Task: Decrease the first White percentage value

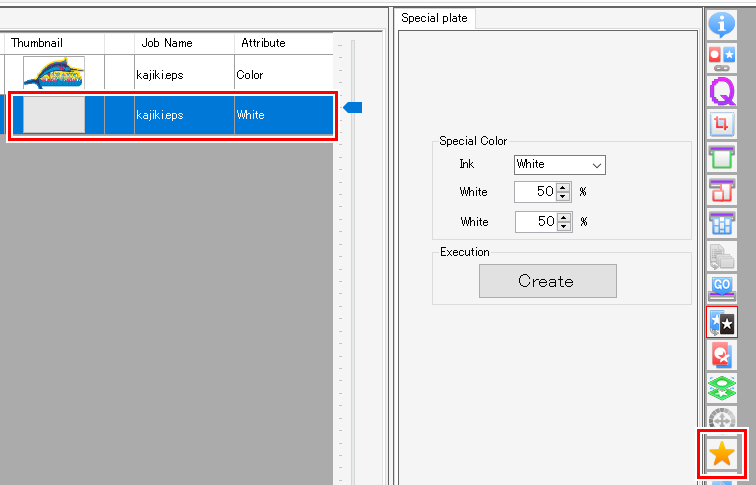Action: (563, 196)
